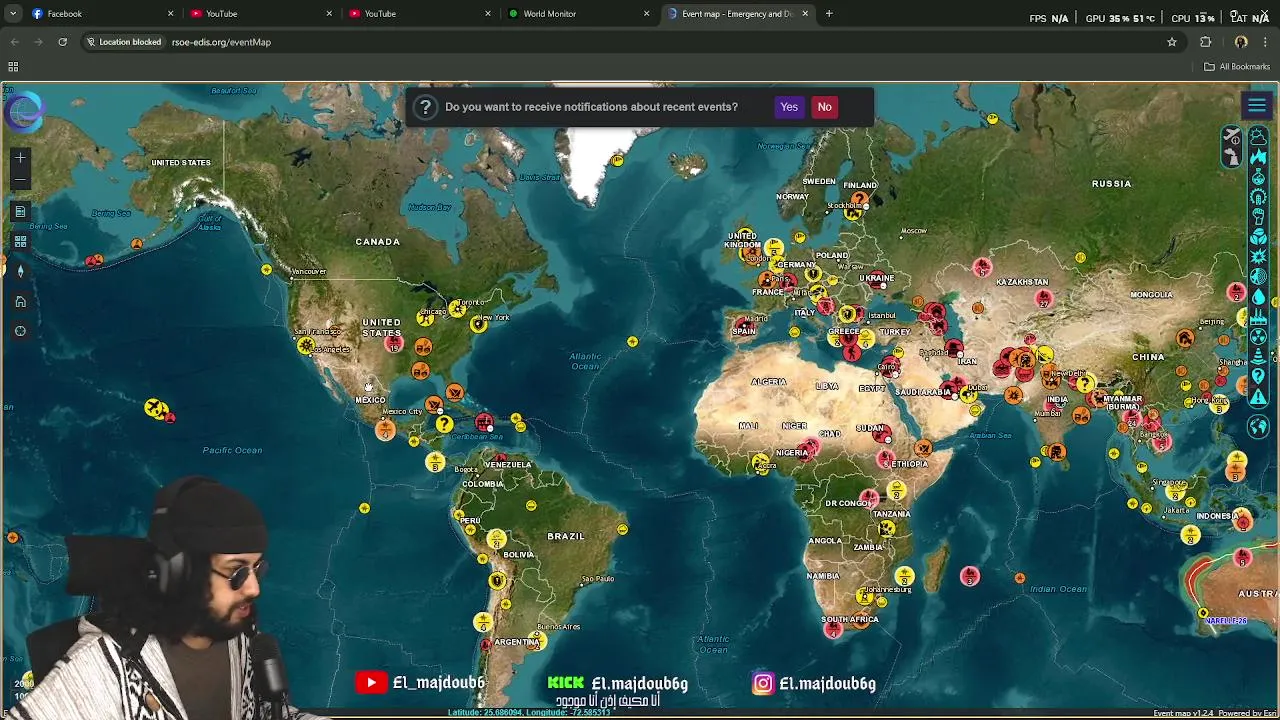Toggle the fire event category filter
This screenshot has width=1280, height=720.
[1259, 156]
